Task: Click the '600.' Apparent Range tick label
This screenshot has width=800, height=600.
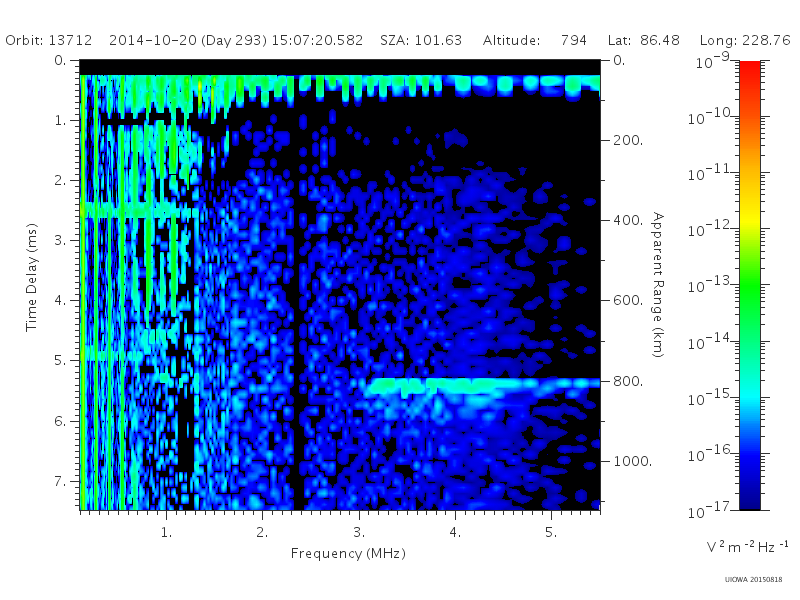Action: tap(628, 301)
